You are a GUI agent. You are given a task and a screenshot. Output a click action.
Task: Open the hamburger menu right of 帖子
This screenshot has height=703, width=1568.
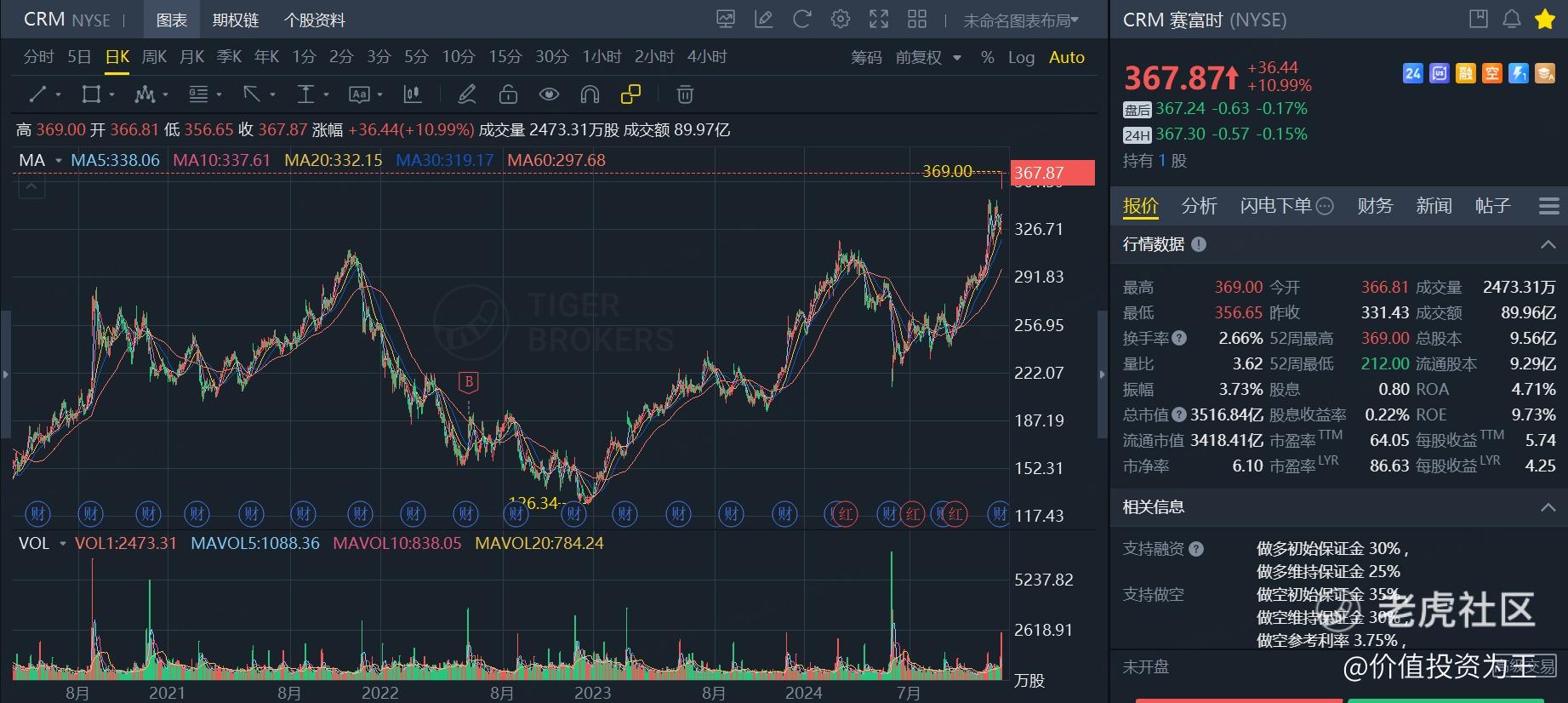coord(1549,206)
